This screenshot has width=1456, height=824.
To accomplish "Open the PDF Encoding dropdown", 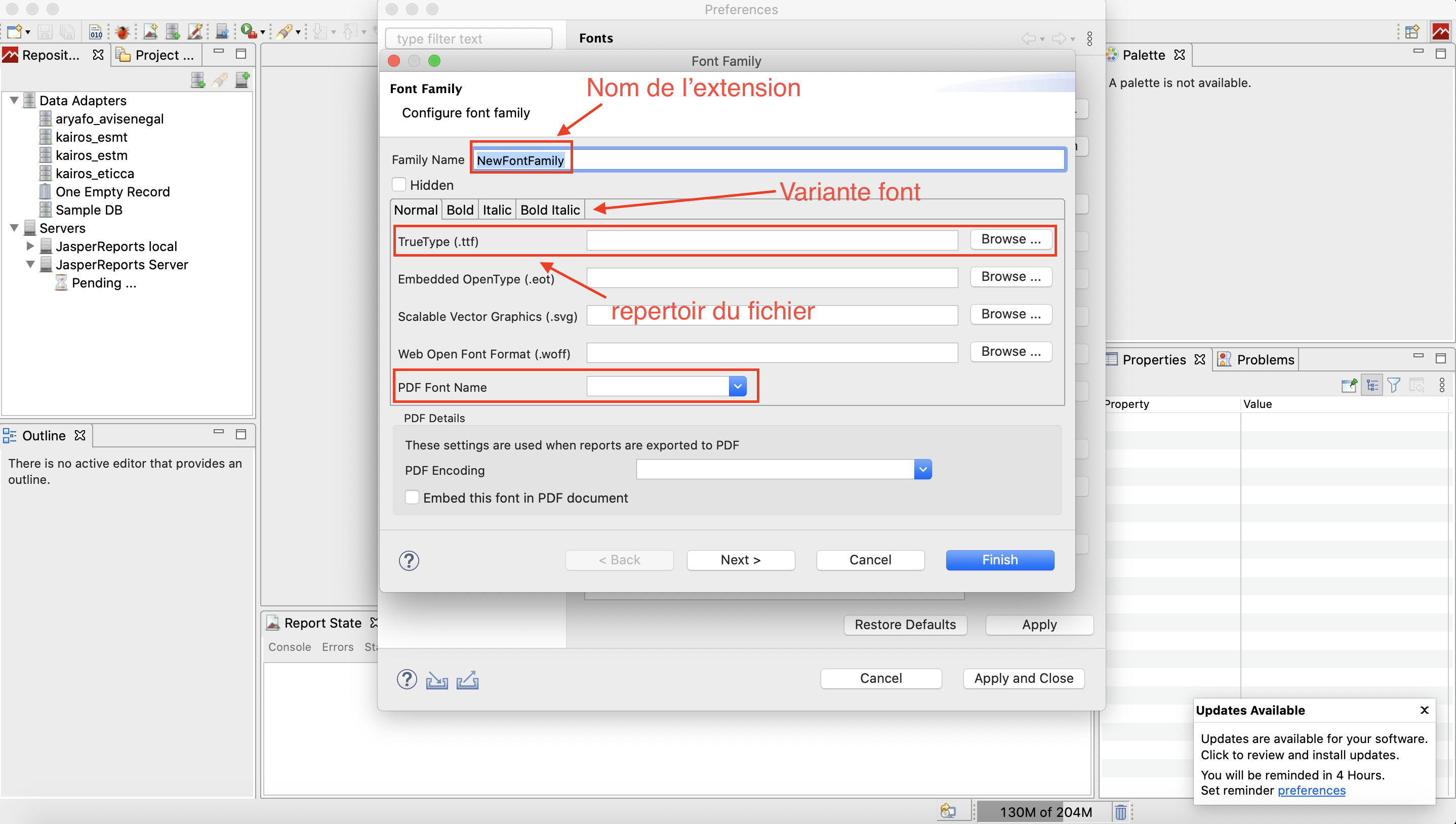I will tap(922, 469).
